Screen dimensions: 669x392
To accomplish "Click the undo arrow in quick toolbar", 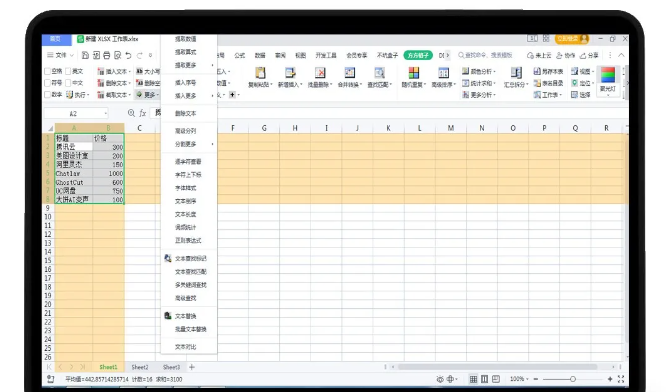I will pos(128,55).
